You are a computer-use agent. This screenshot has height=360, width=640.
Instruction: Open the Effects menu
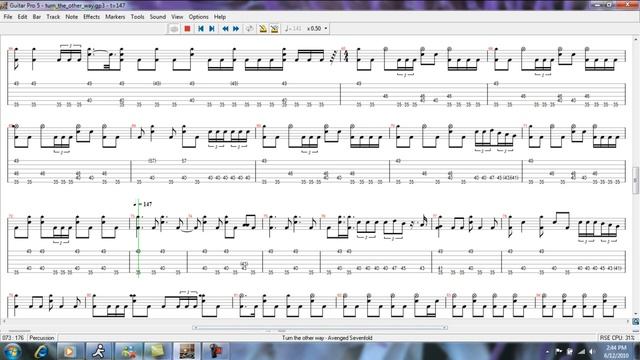coord(91,17)
